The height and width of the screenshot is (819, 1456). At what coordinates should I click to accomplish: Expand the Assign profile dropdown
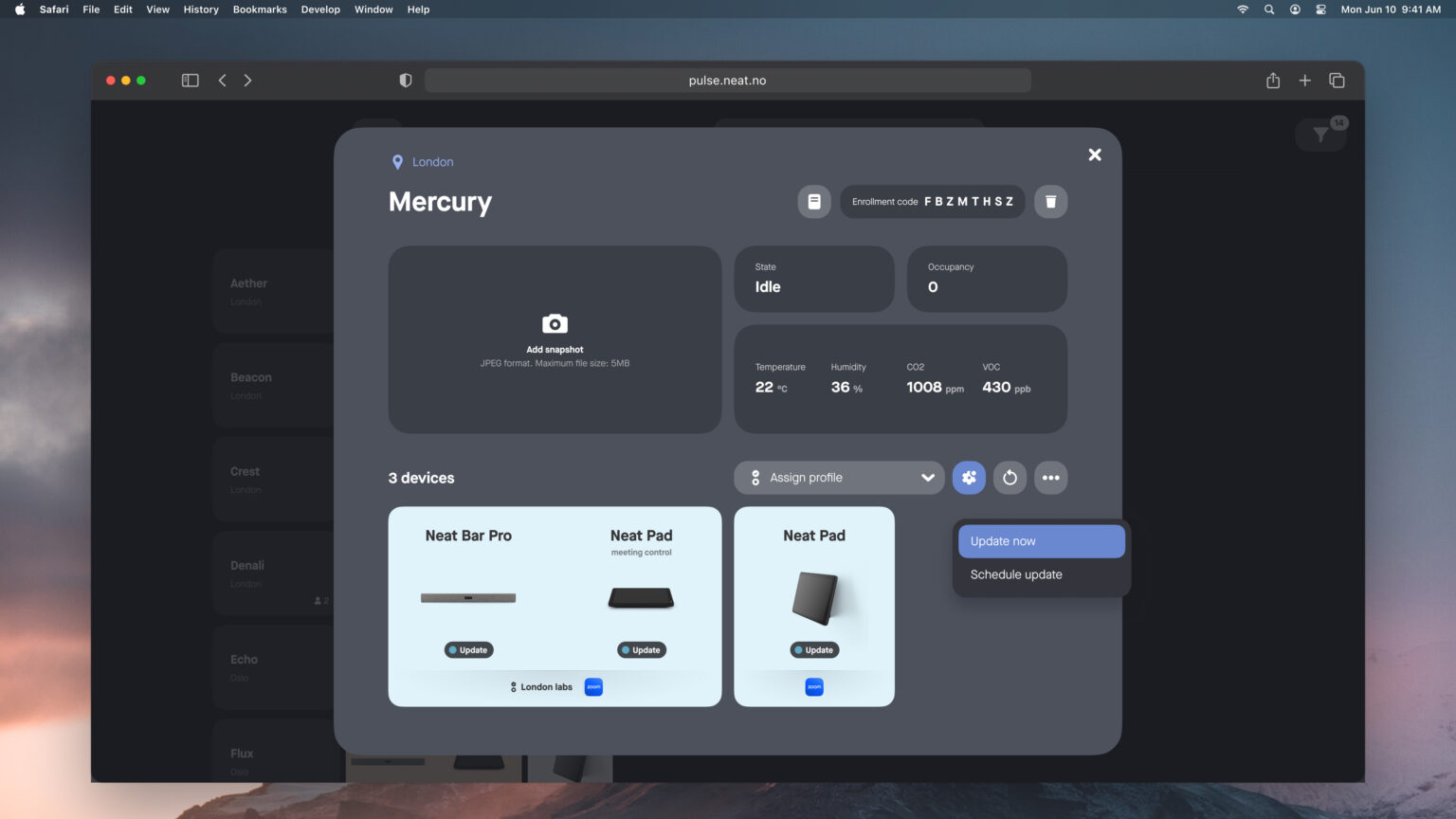click(x=839, y=478)
